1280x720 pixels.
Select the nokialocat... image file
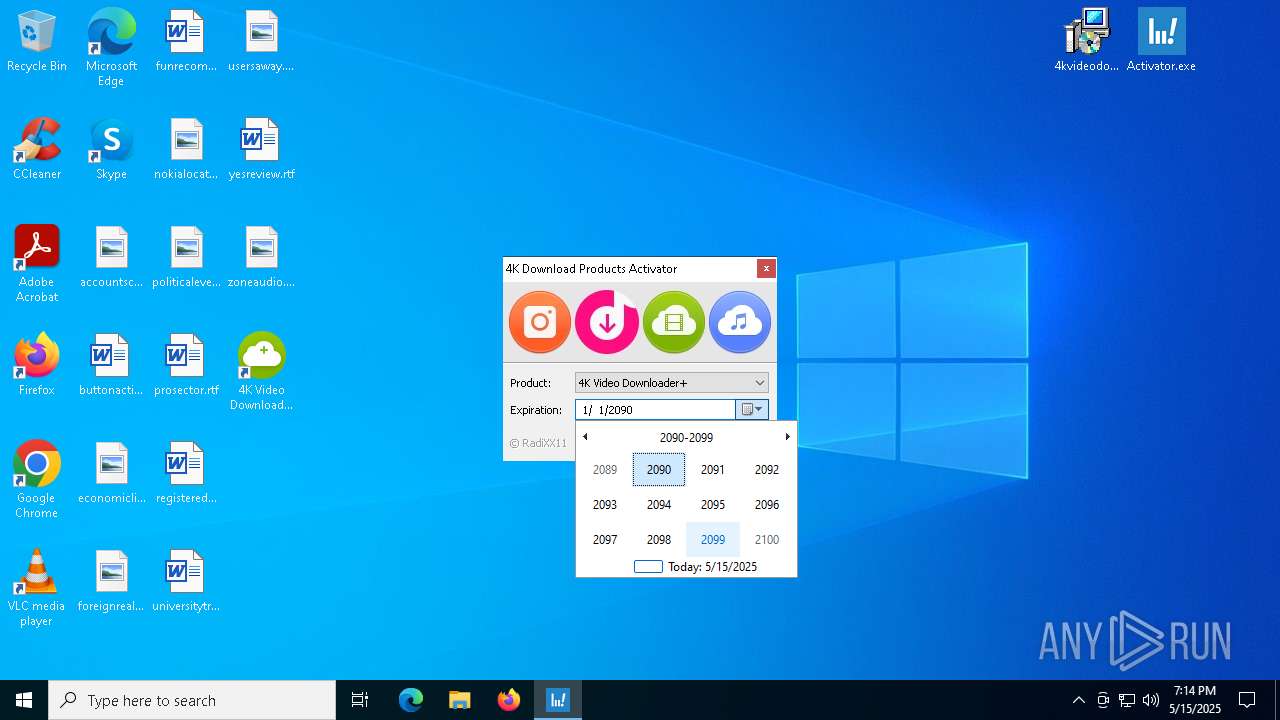(x=186, y=150)
